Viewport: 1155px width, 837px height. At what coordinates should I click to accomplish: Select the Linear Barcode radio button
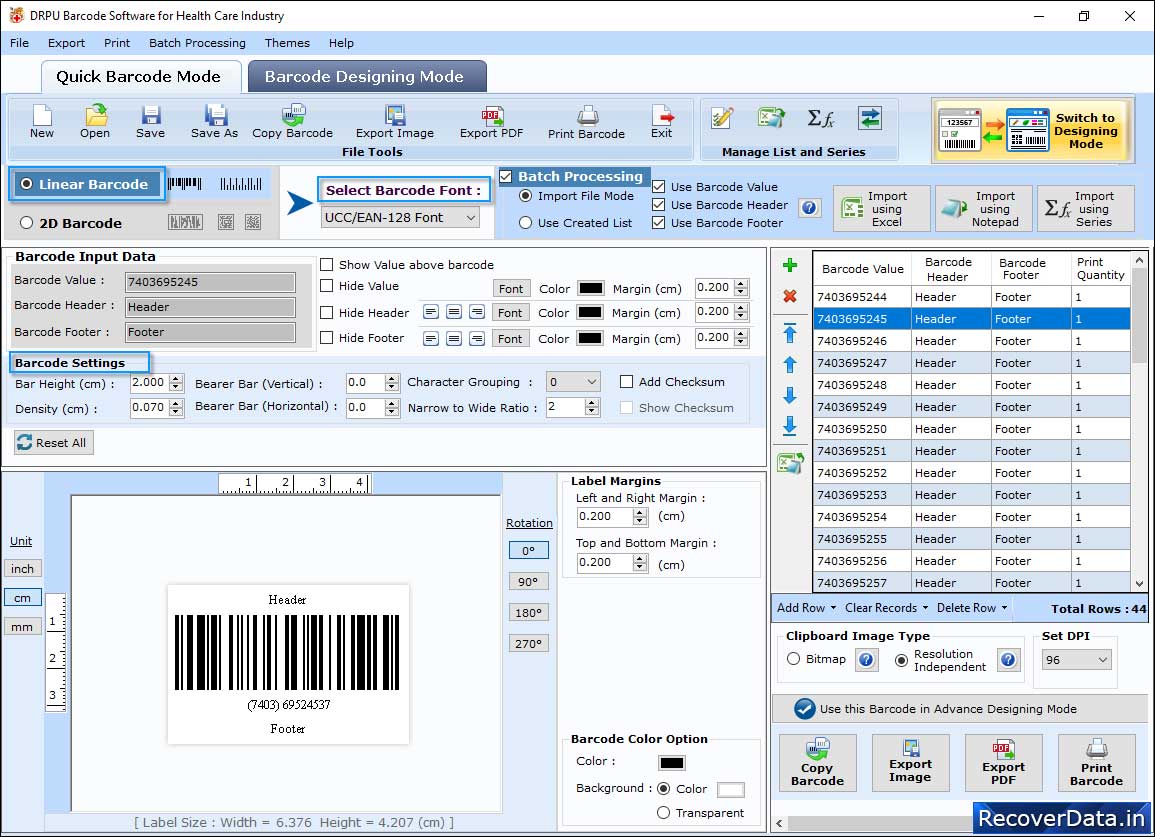pyautogui.click(x=27, y=184)
